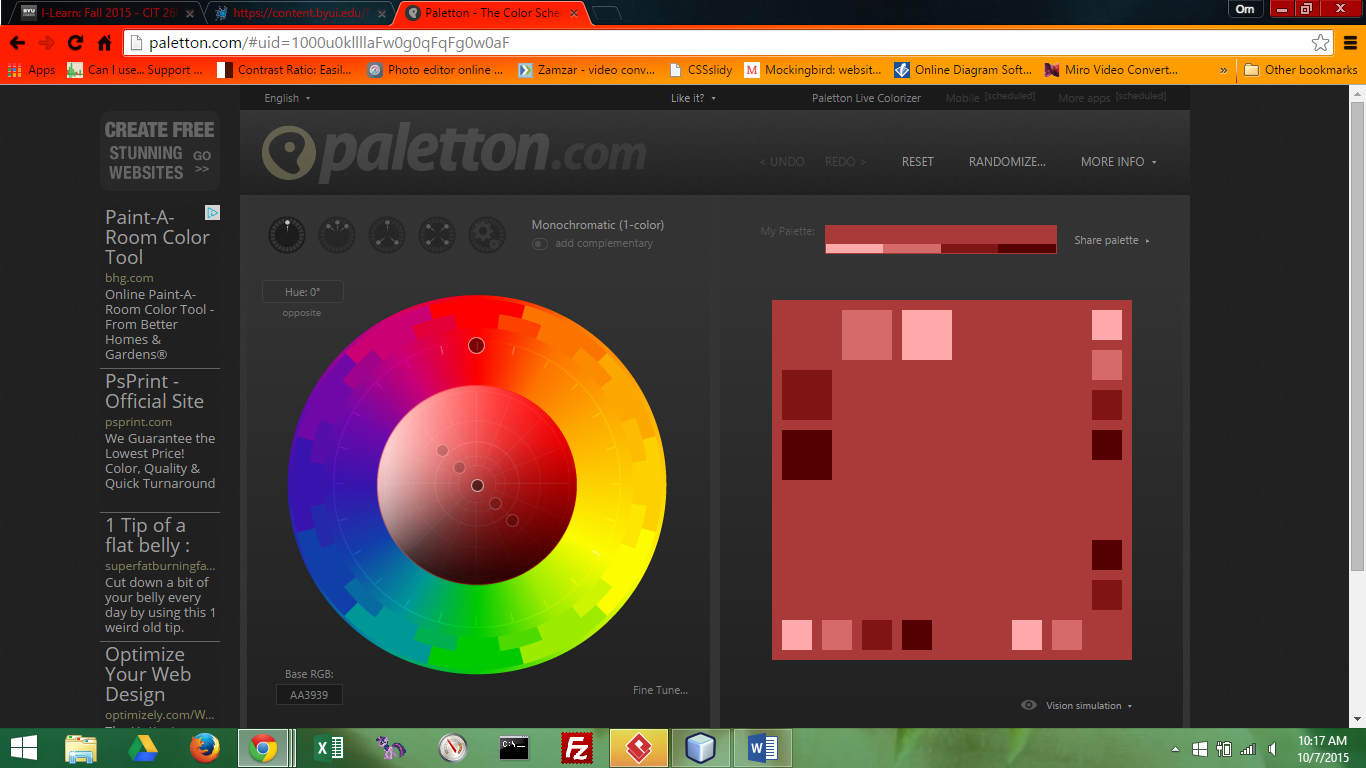Click the Hue: 0° field

coord(302,292)
